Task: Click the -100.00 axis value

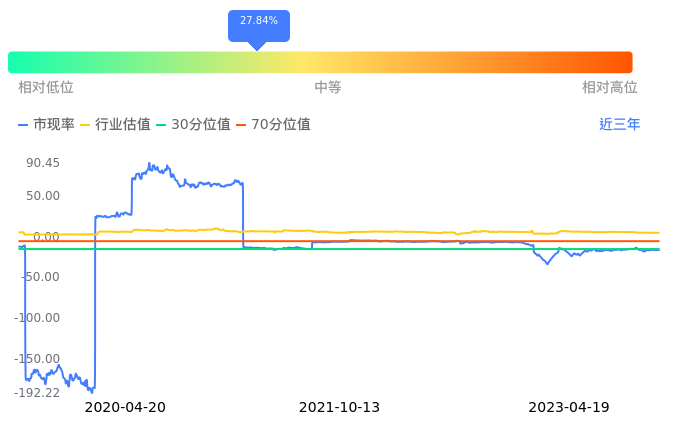Action: [x=37, y=318]
